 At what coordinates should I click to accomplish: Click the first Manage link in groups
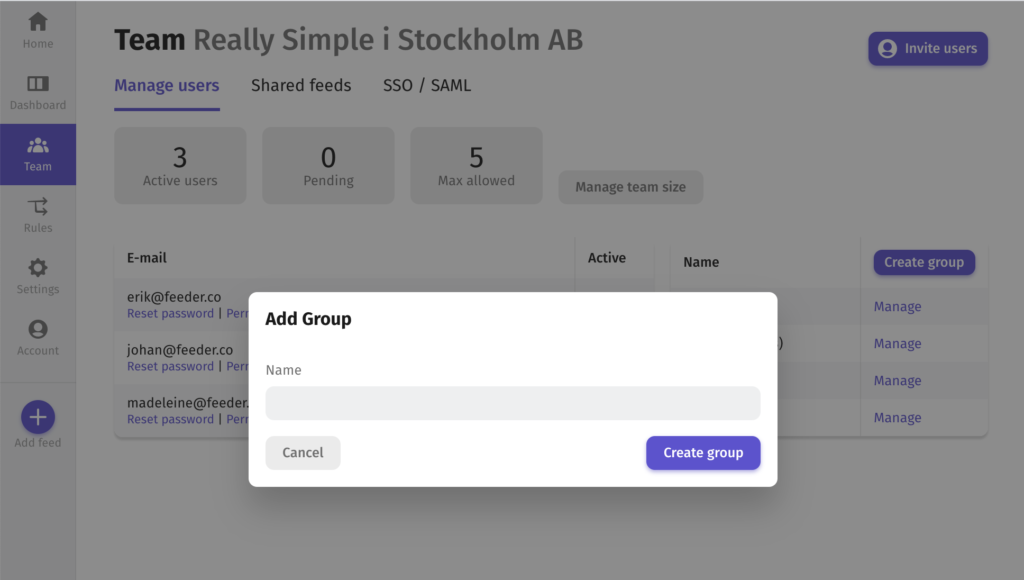[897, 307]
